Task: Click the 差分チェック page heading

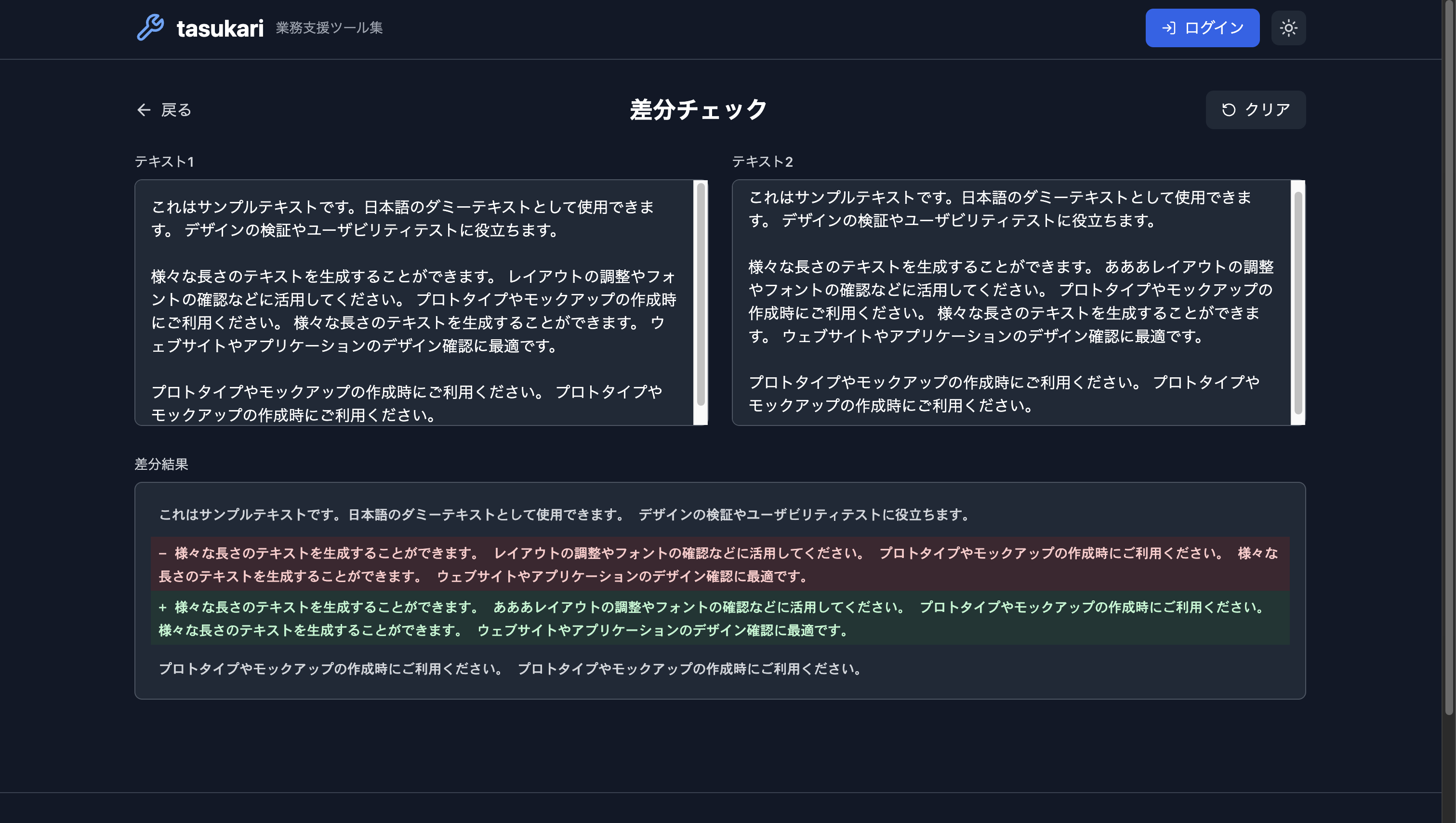Action: point(698,110)
